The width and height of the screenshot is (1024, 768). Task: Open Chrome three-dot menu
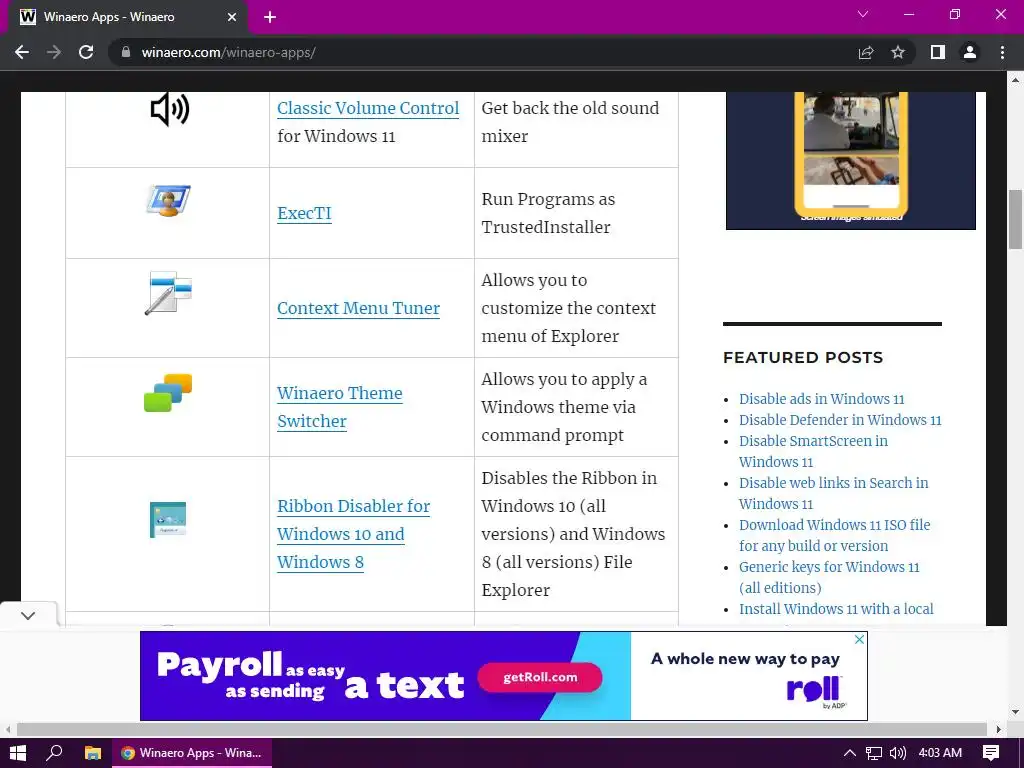(1002, 52)
